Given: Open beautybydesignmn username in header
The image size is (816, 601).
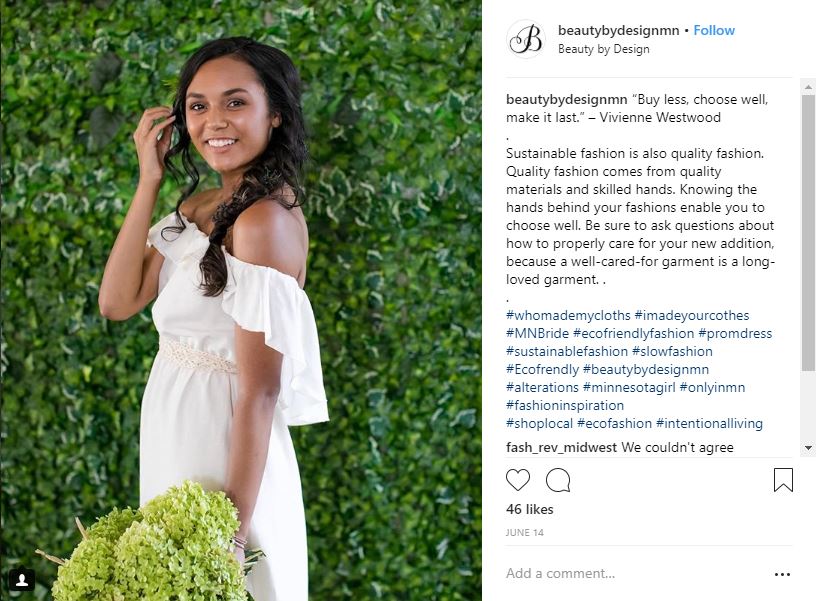Looking at the screenshot, I should pyautogui.click(x=618, y=30).
